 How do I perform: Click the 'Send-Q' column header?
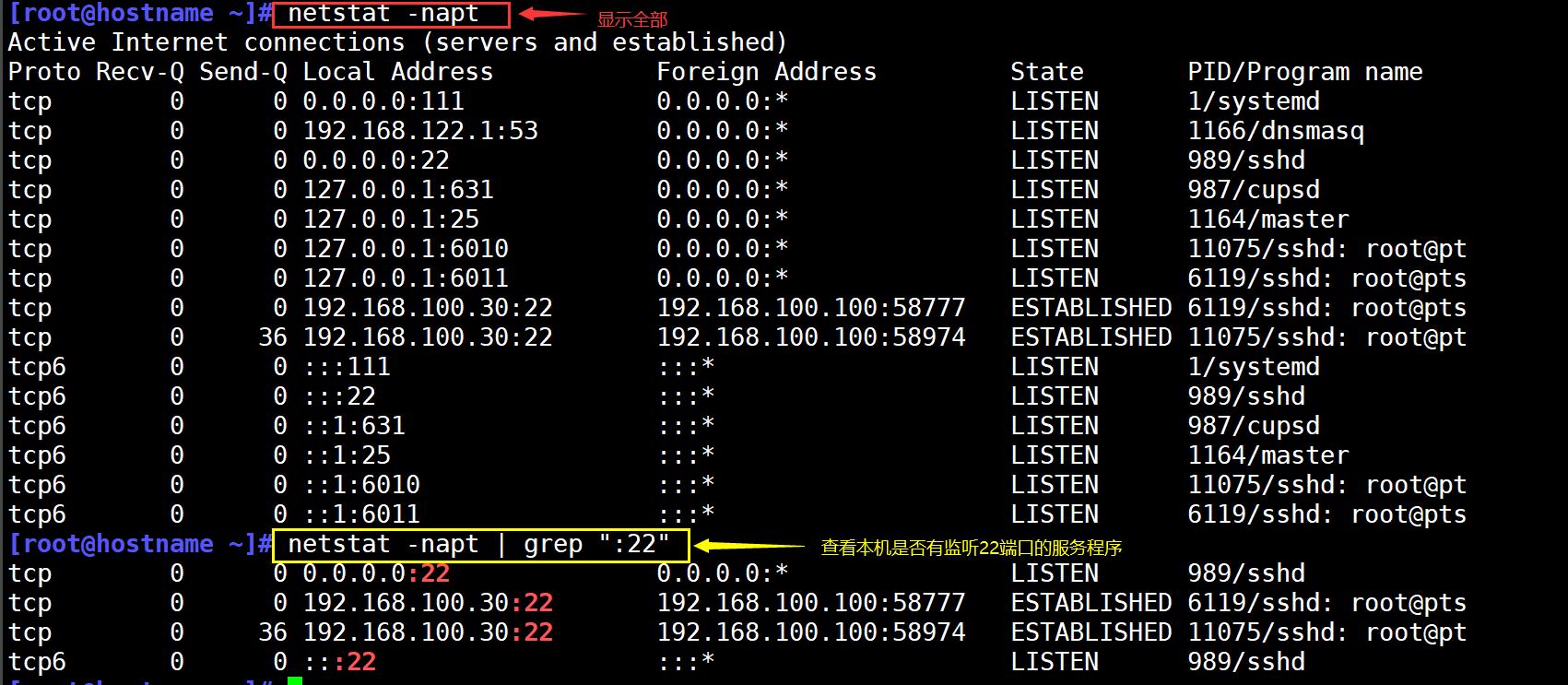(x=243, y=72)
